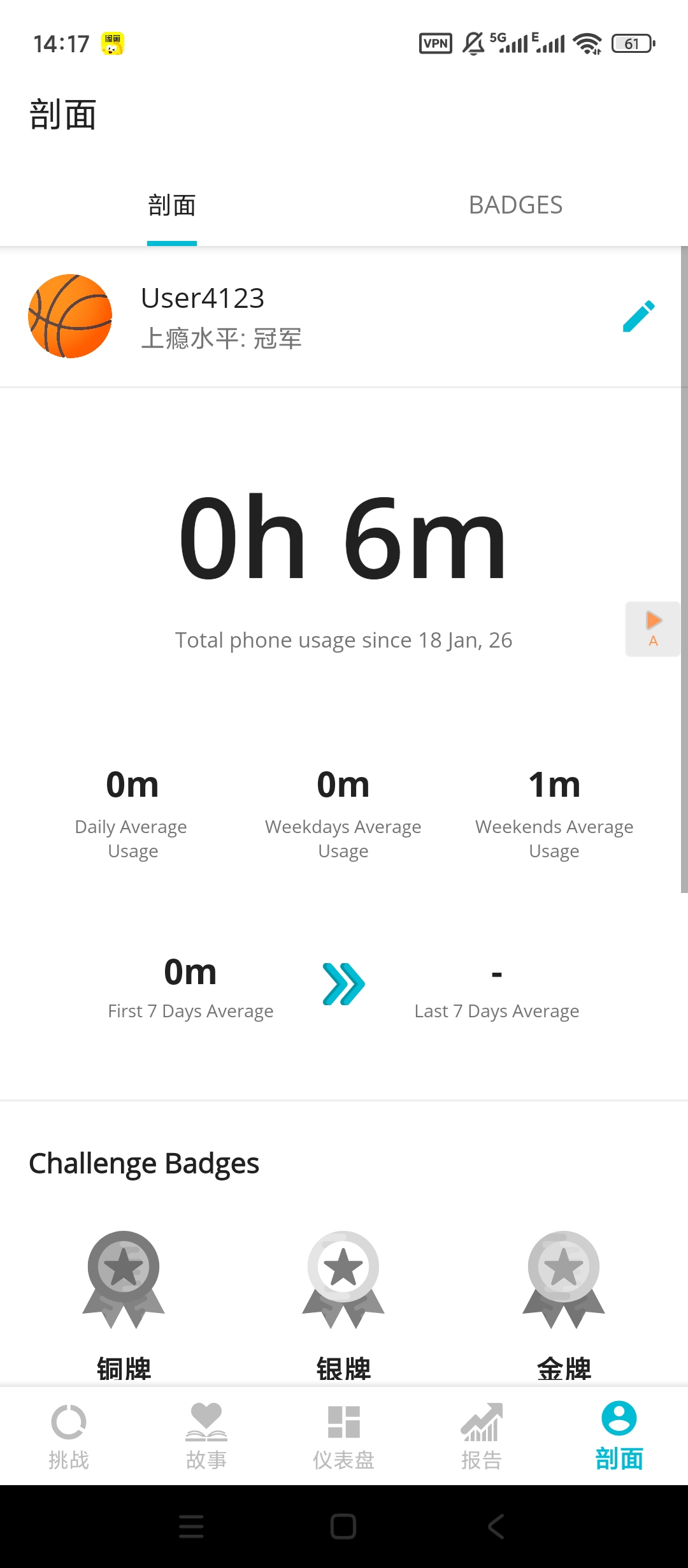Select the 剖面 tab at top
The height and width of the screenshot is (1568, 688).
[172, 205]
